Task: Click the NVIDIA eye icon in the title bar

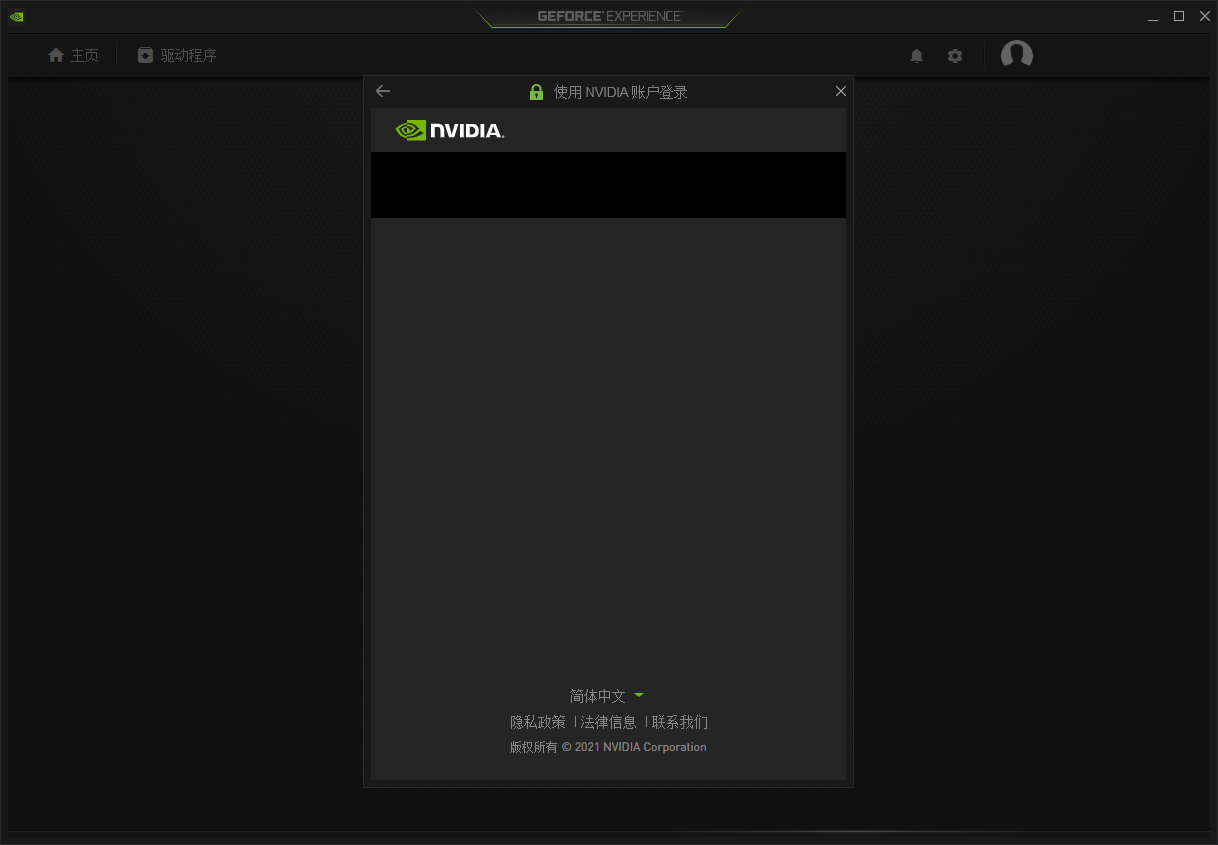Action: pyautogui.click(x=17, y=16)
